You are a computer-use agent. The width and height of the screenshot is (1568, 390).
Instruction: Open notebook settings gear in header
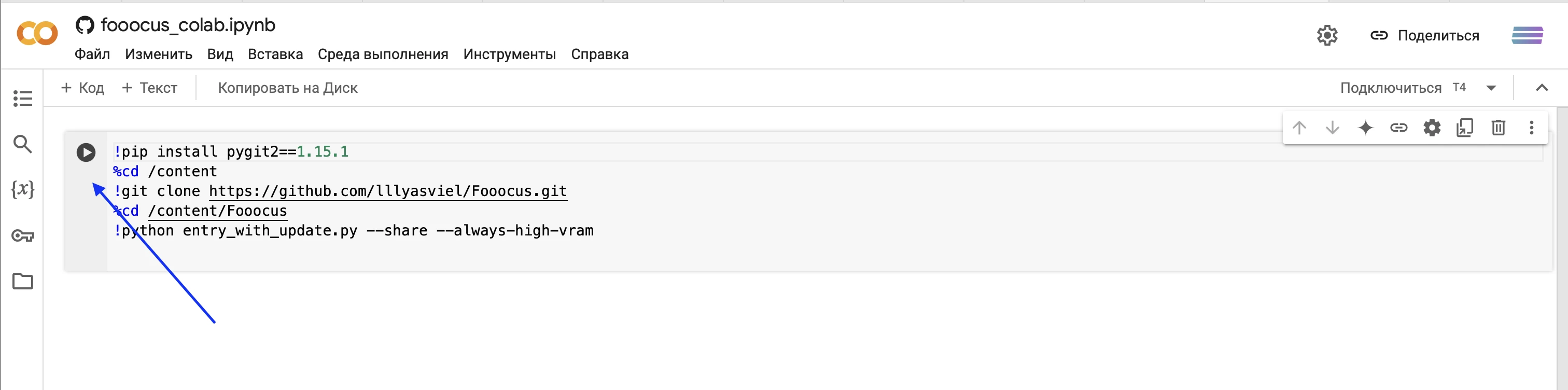(1327, 35)
